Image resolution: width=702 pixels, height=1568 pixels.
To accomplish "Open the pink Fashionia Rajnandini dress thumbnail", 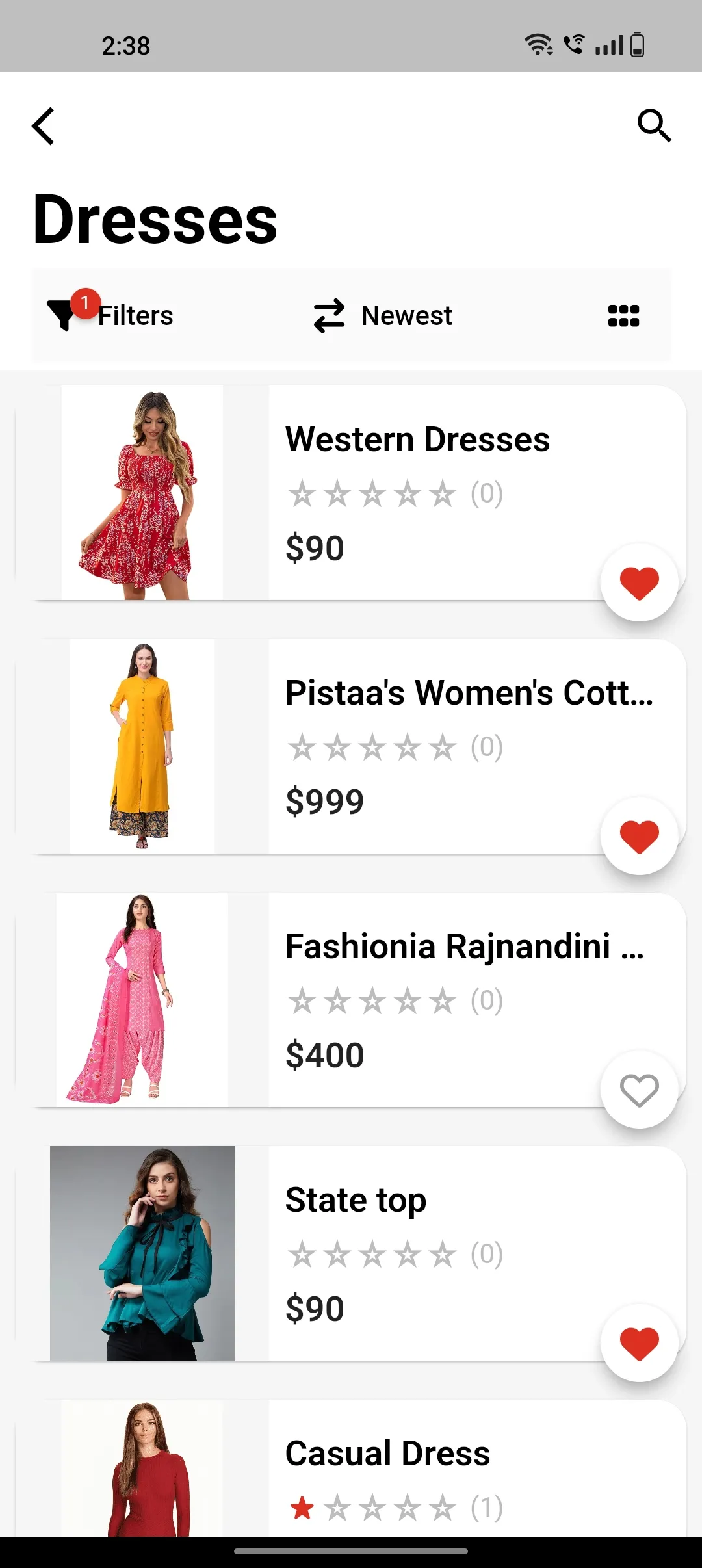I will (x=142, y=999).
